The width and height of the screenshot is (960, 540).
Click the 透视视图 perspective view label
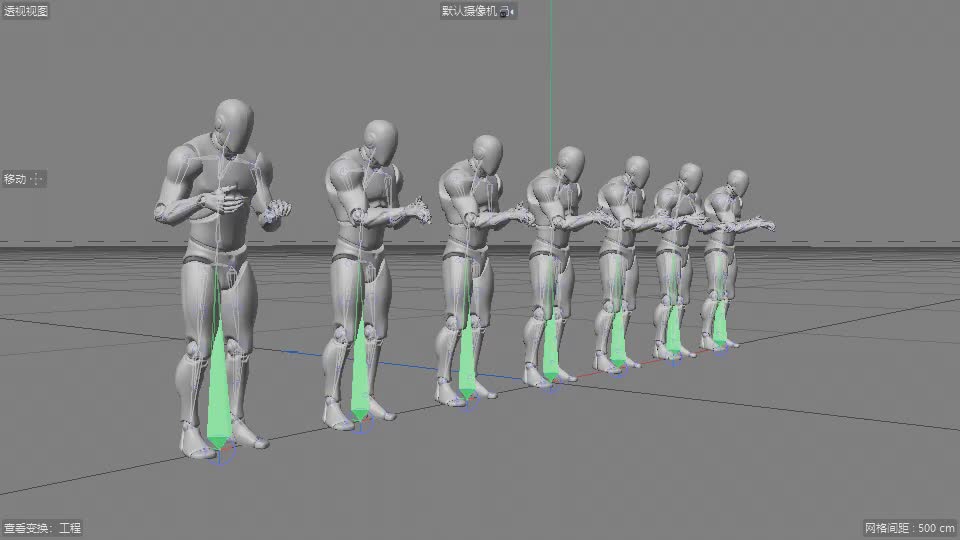pyautogui.click(x=25, y=11)
